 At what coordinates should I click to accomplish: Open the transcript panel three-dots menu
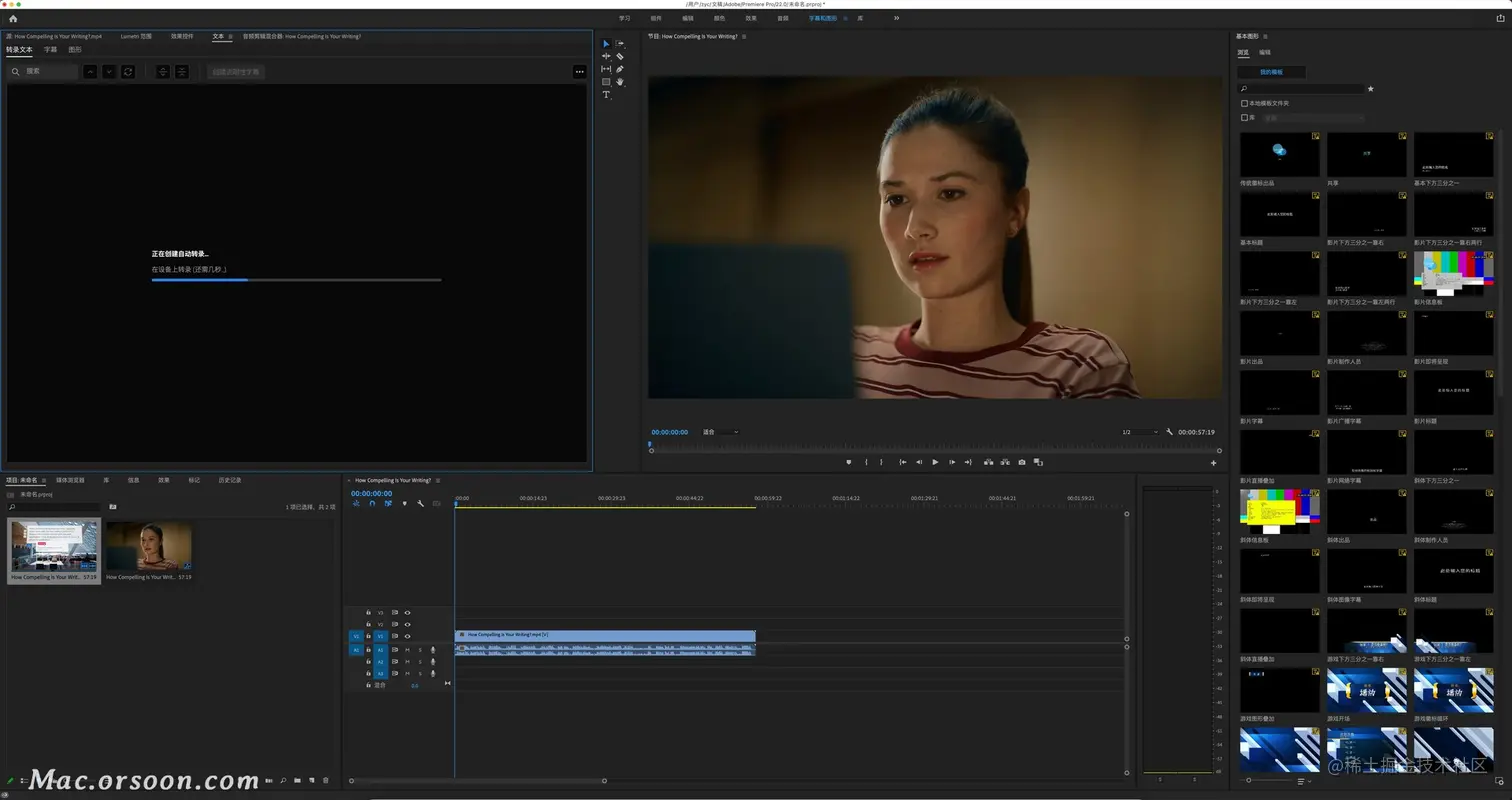pos(579,72)
